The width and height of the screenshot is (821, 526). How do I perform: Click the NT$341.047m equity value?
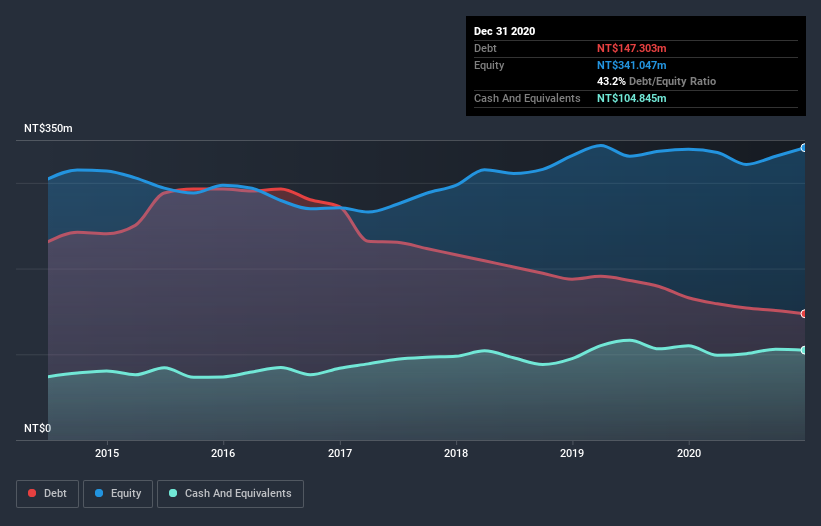click(x=631, y=65)
